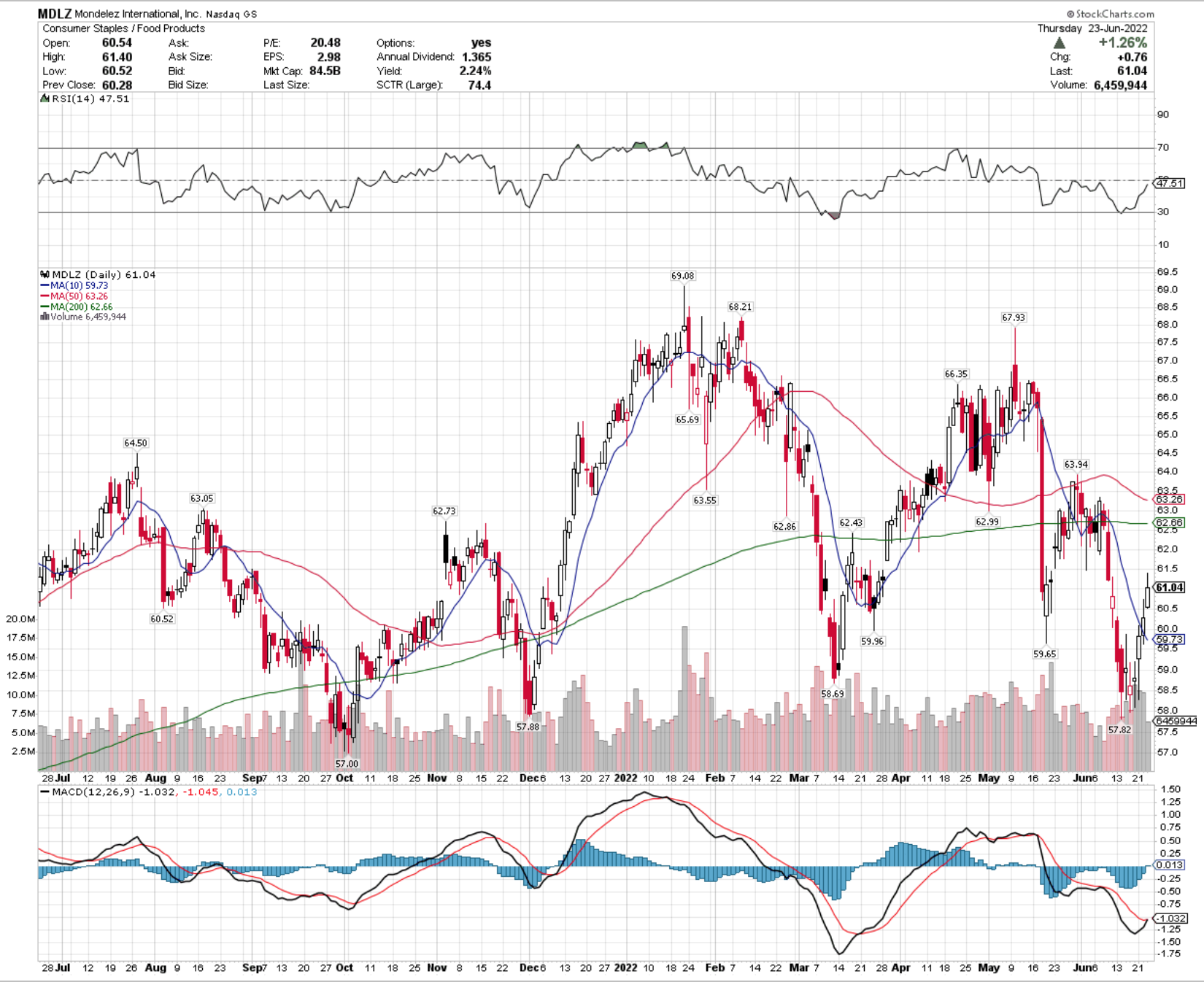The width and height of the screenshot is (1204, 982).
Task: Click the RSI(14) 47.51 legend label
Action: tap(90, 98)
